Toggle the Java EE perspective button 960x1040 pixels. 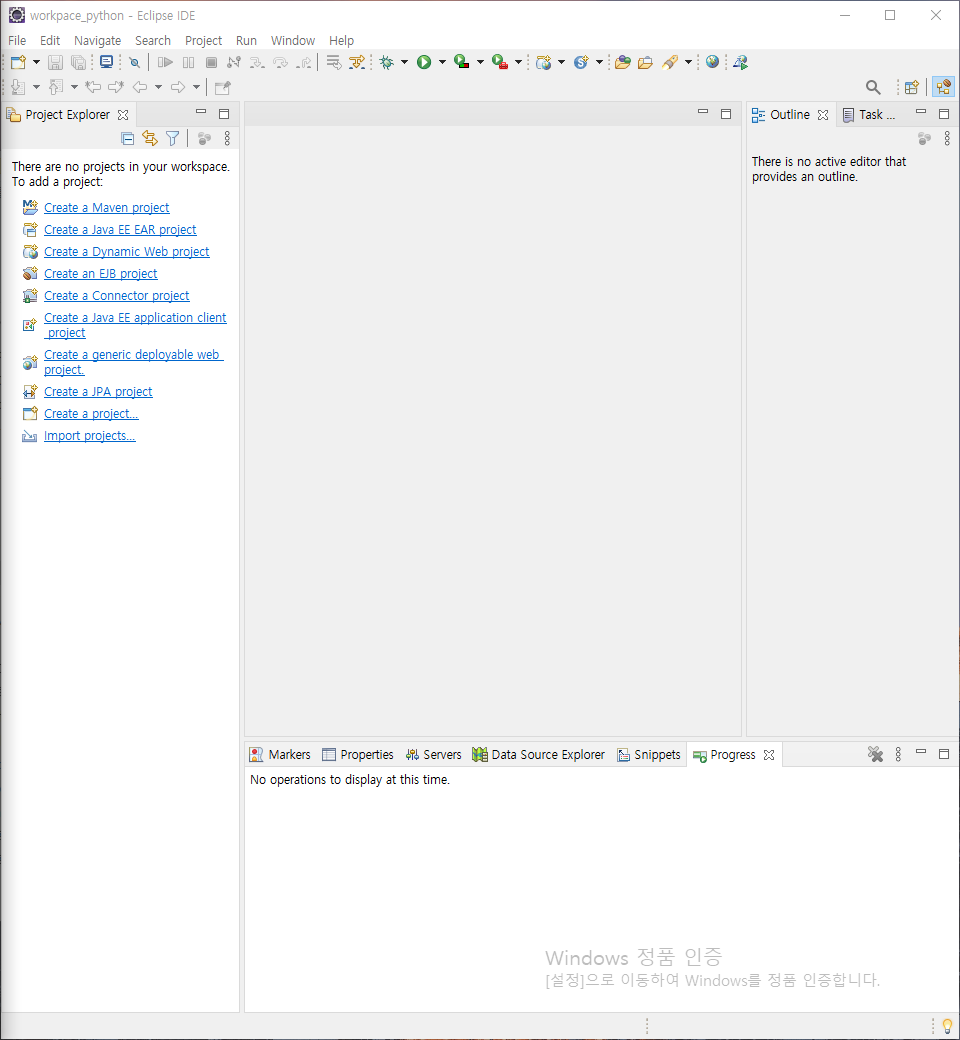click(x=943, y=87)
